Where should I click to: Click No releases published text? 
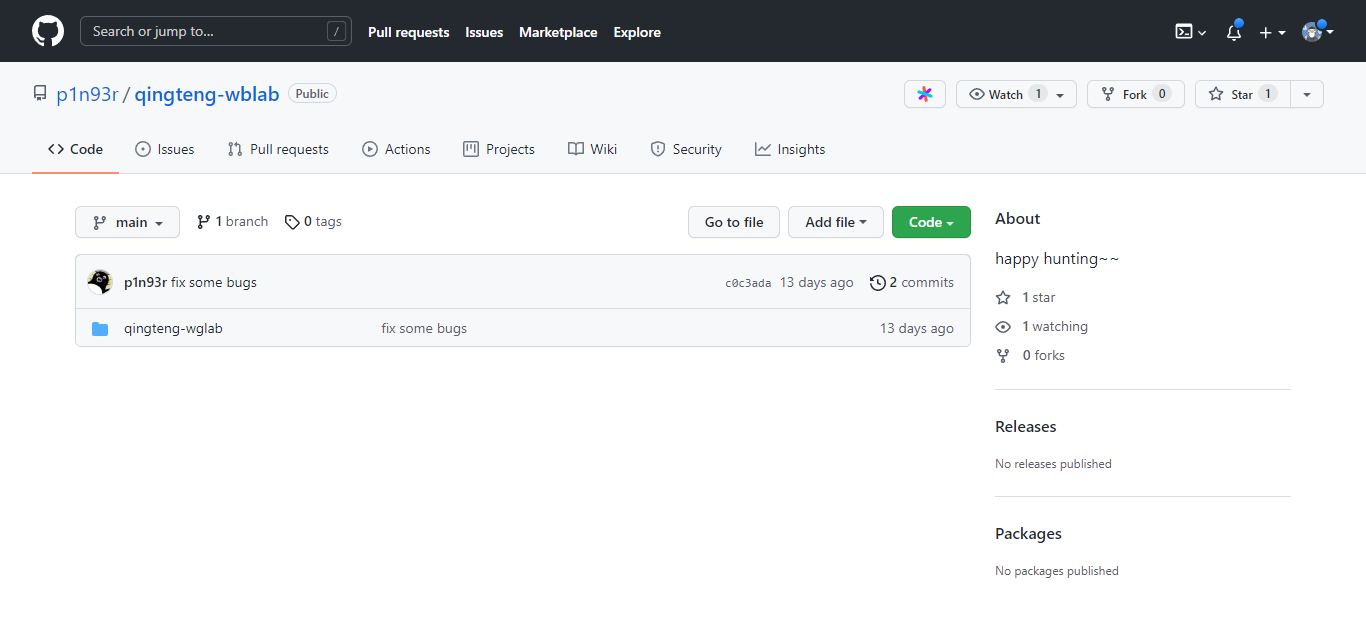pyautogui.click(x=1053, y=464)
